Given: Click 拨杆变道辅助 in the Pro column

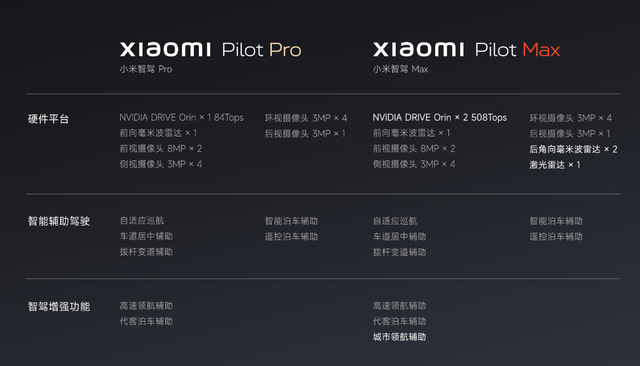Looking at the screenshot, I should tap(146, 252).
